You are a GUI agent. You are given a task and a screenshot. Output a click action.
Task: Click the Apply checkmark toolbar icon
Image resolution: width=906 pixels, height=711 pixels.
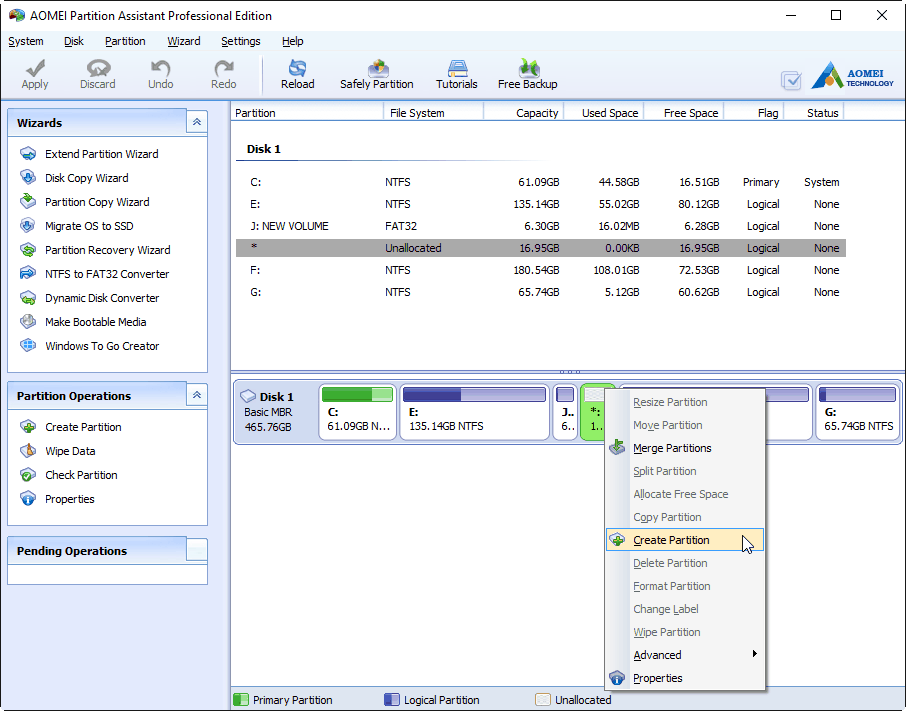click(x=35, y=68)
